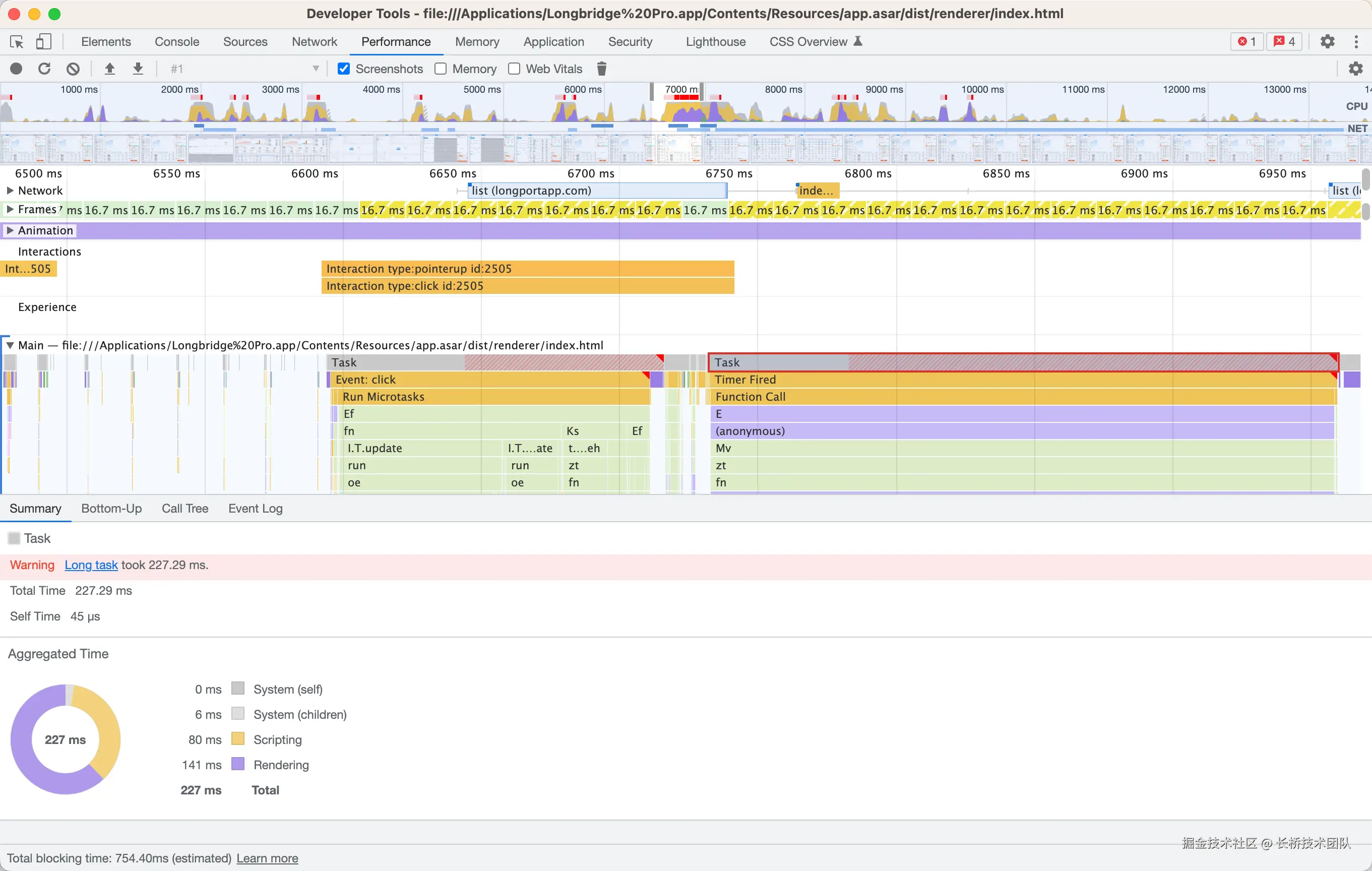Click the collect garbage trash icon
The height and width of the screenshot is (871, 1372).
point(601,69)
